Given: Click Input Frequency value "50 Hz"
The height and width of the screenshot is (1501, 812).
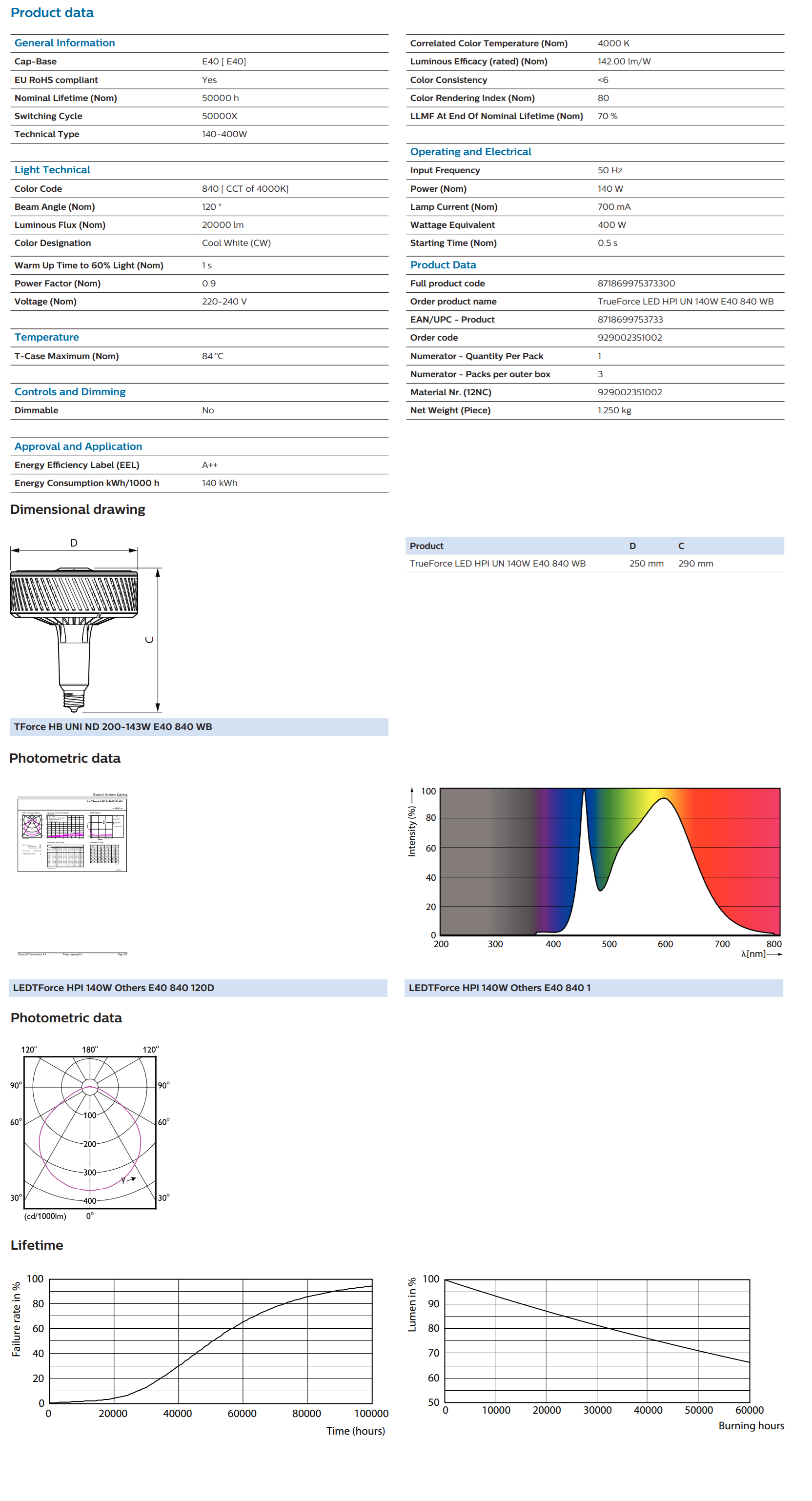Looking at the screenshot, I should (610, 170).
